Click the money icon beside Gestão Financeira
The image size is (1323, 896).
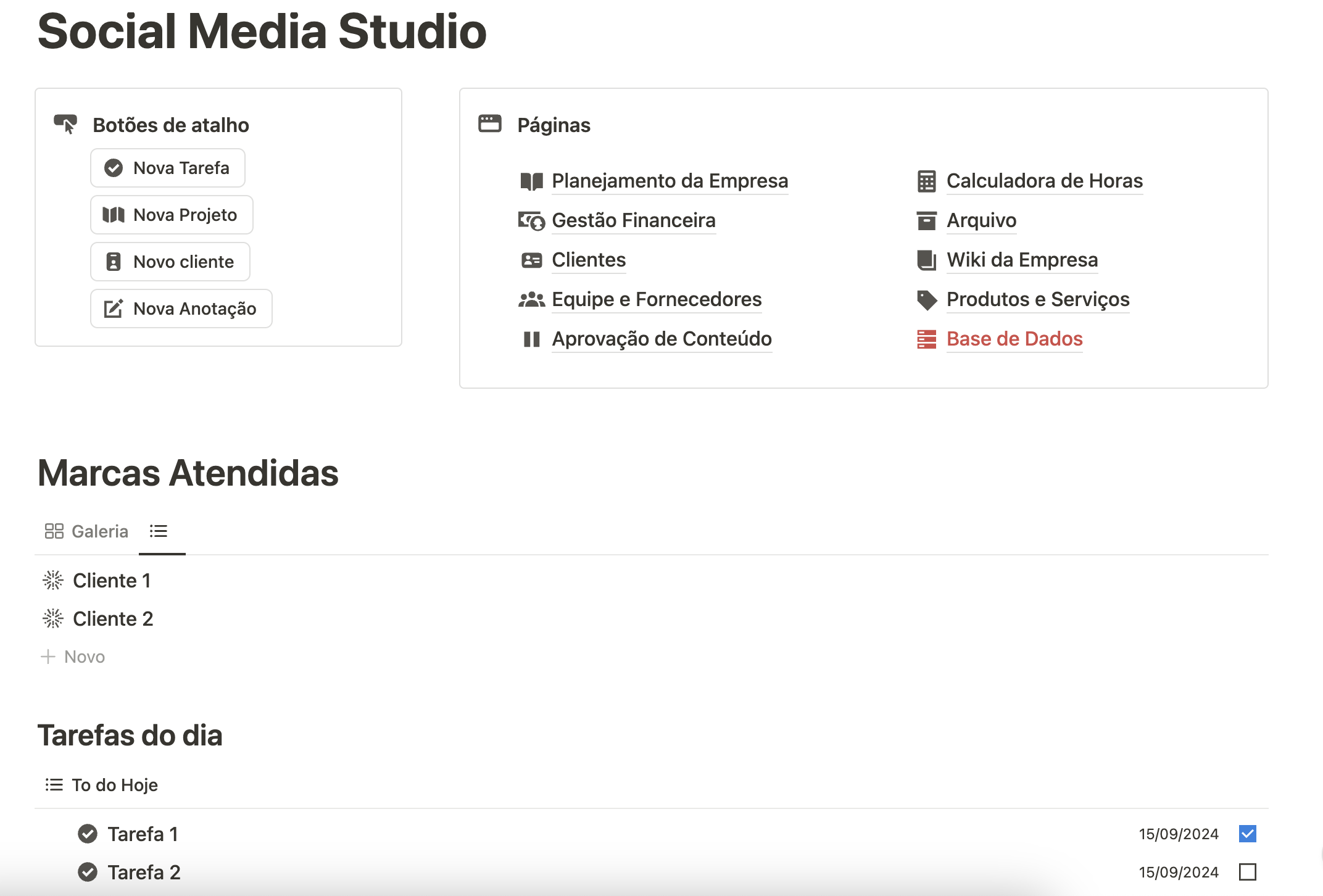click(x=531, y=221)
